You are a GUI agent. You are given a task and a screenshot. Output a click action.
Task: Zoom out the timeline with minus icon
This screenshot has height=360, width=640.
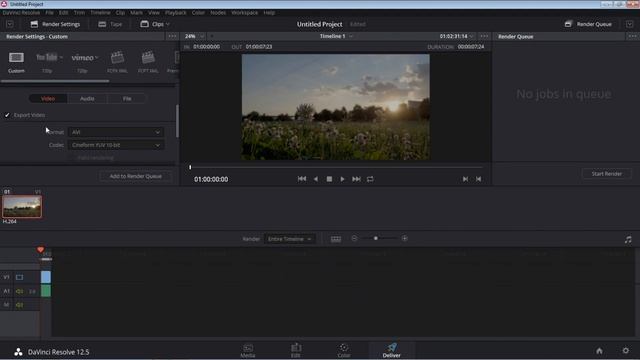pos(354,238)
